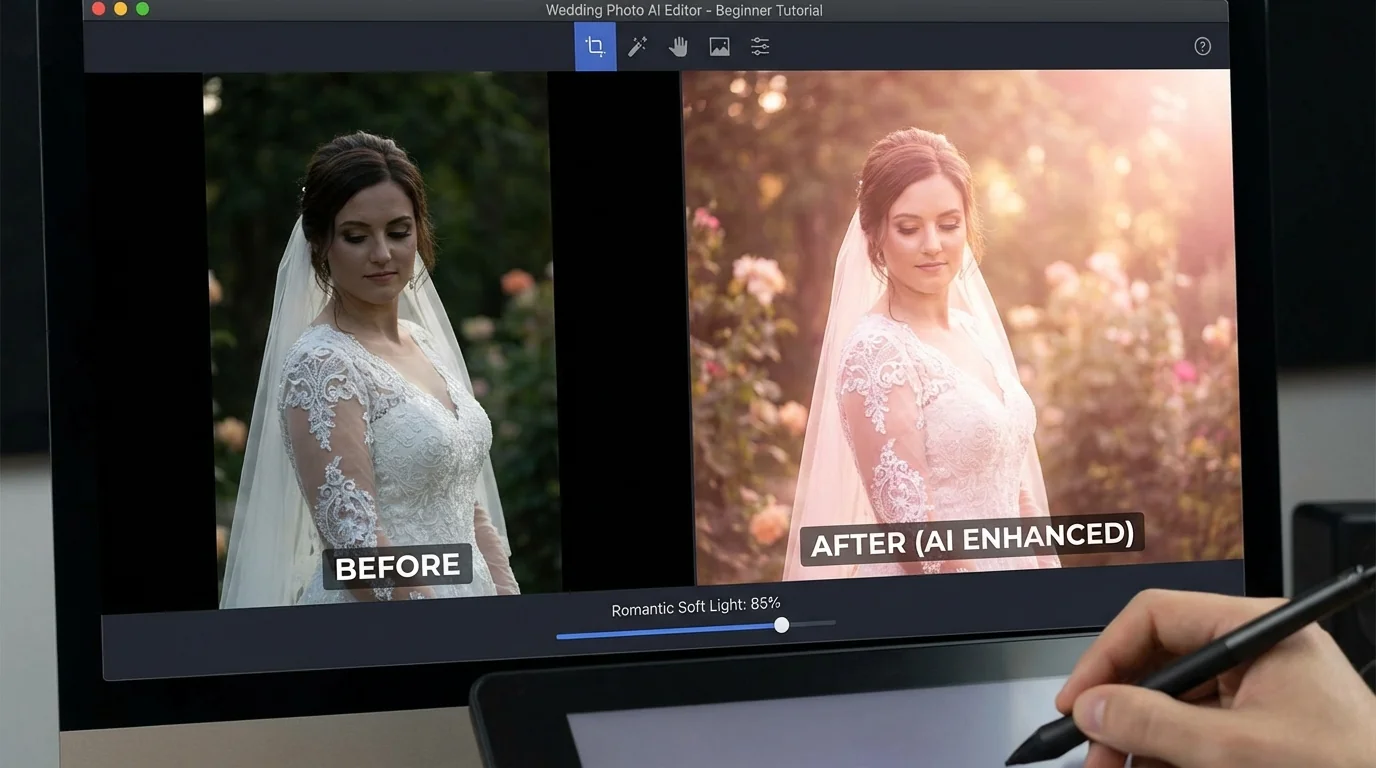Click the AFTER (AI ENHANCED) label badge

(972, 541)
